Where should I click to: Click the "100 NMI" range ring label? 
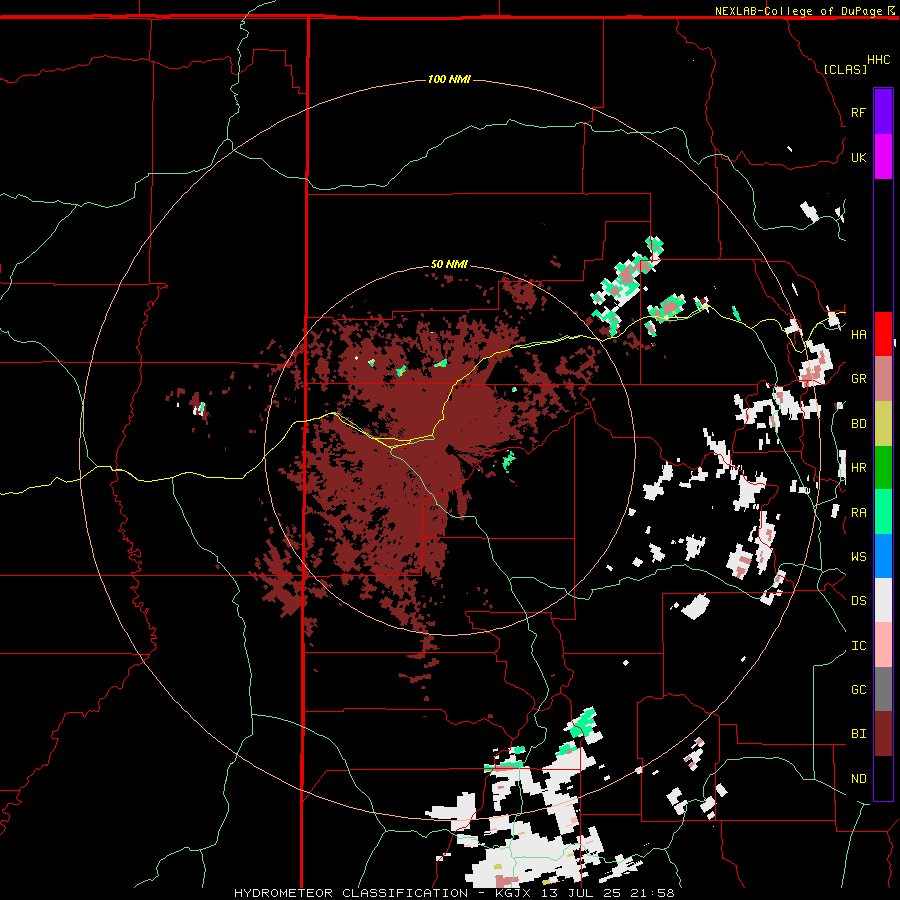click(449, 79)
